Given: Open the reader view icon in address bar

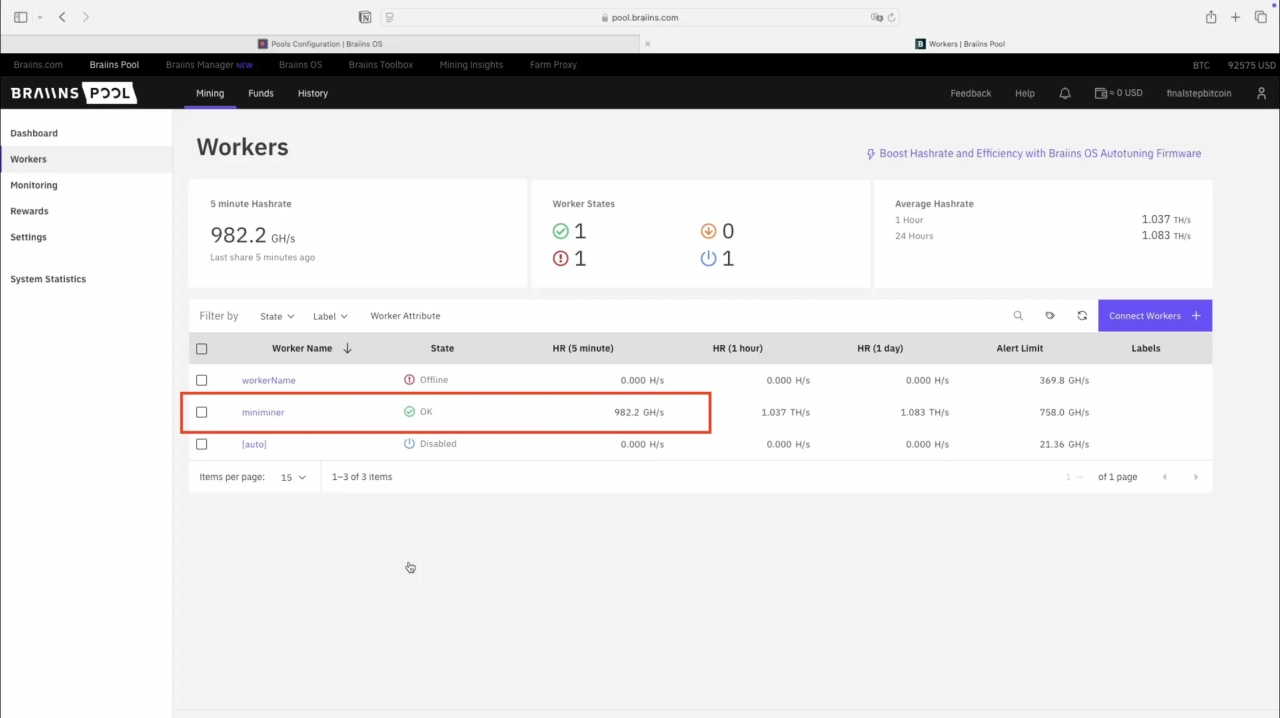Looking at the screenshot, I should click(x=390, y=17).
